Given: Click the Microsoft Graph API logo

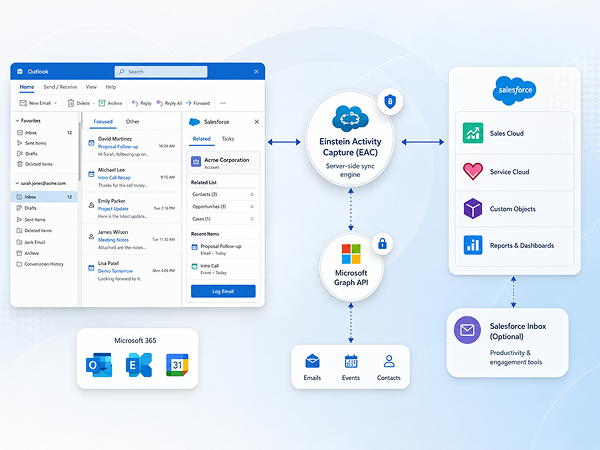Looking at the screenshot, I should [x=351, y=254].
